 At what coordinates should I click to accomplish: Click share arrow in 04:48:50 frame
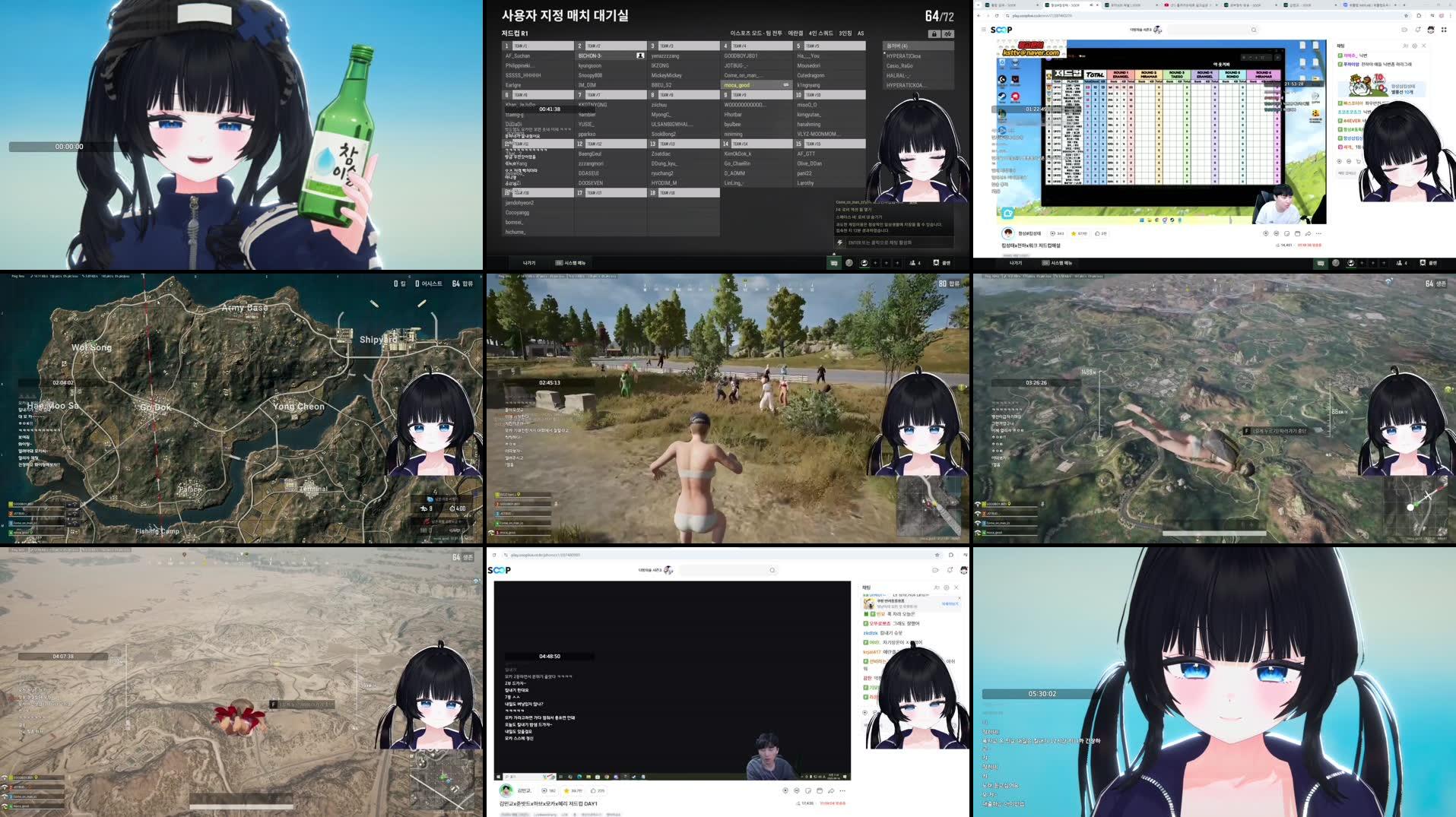tap(831, 790)
